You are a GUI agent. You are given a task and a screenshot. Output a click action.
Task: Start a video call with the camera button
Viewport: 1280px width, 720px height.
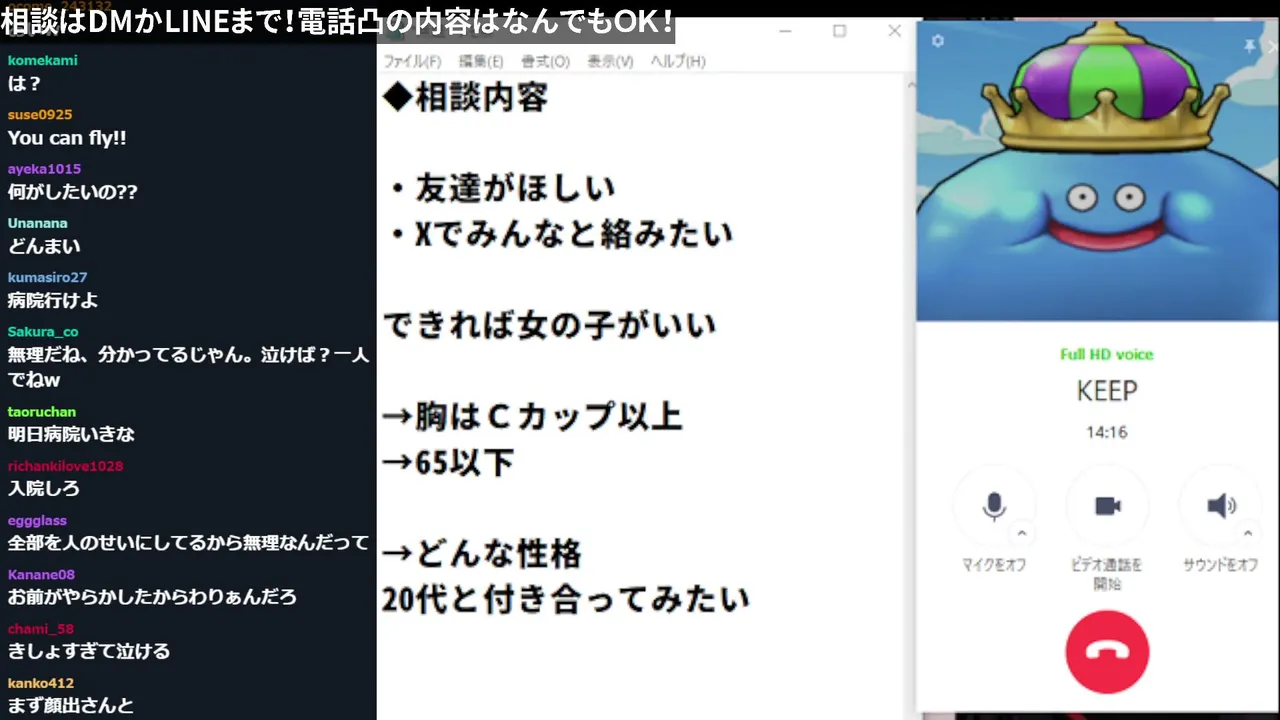point(1108,506)
